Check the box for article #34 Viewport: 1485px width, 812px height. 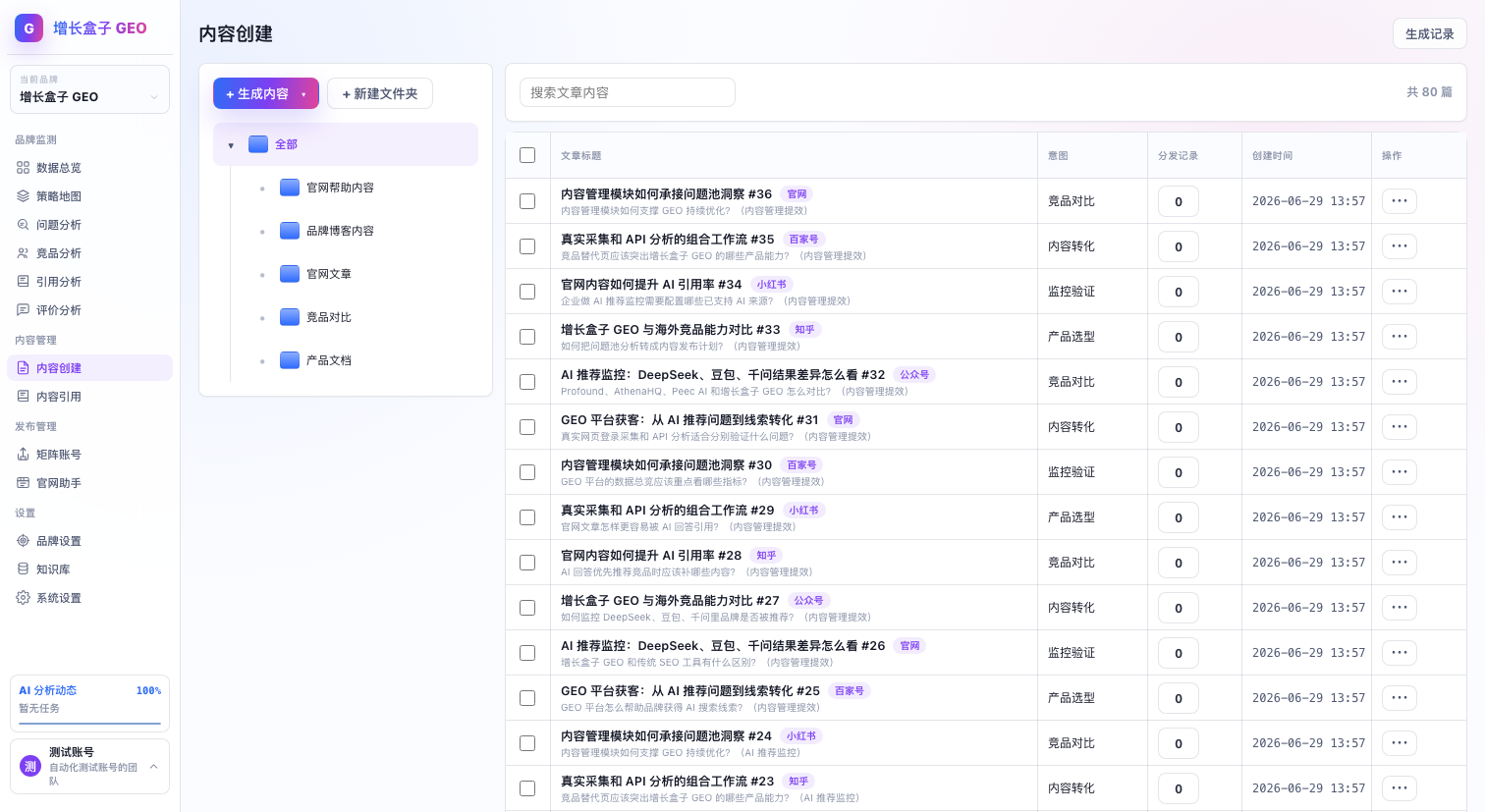[527, 292]
